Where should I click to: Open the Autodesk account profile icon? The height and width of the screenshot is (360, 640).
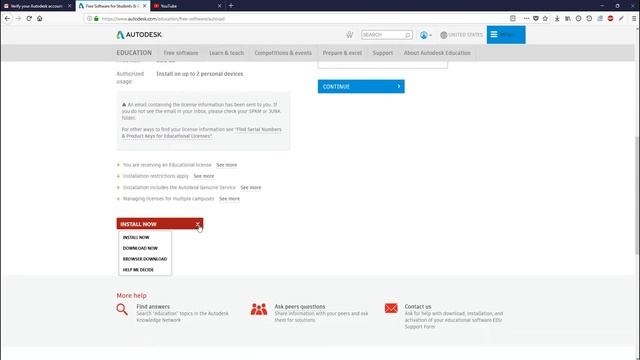pyautogui.click(x=424, y=35)
